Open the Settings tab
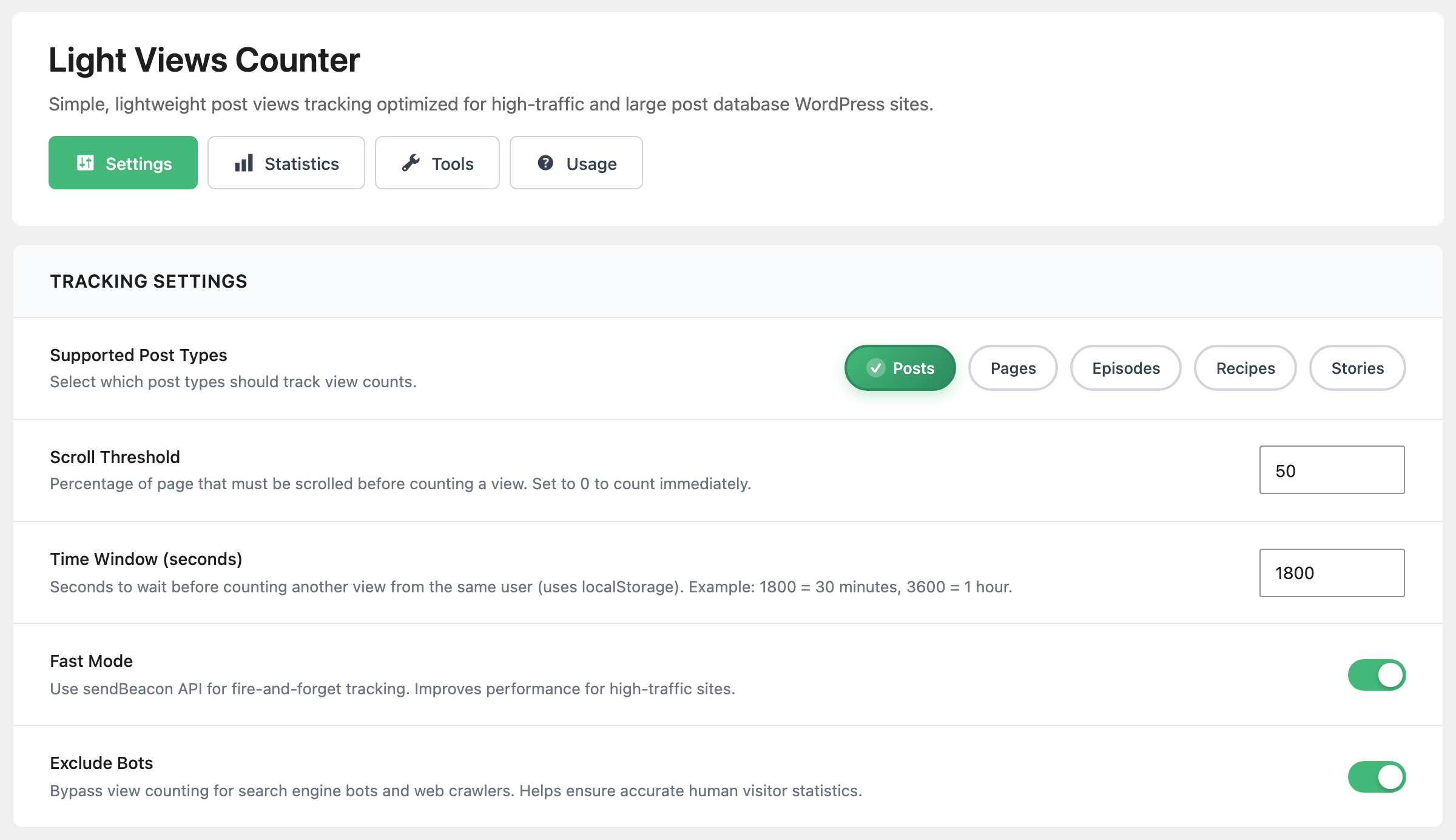1456x840 pixels. point(123,163)
